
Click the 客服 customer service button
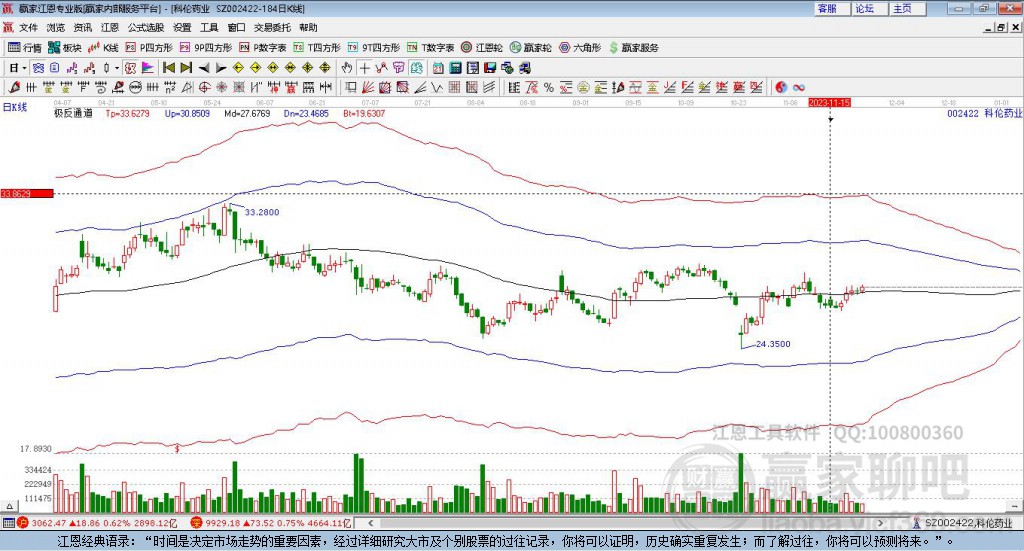[827, 8]
